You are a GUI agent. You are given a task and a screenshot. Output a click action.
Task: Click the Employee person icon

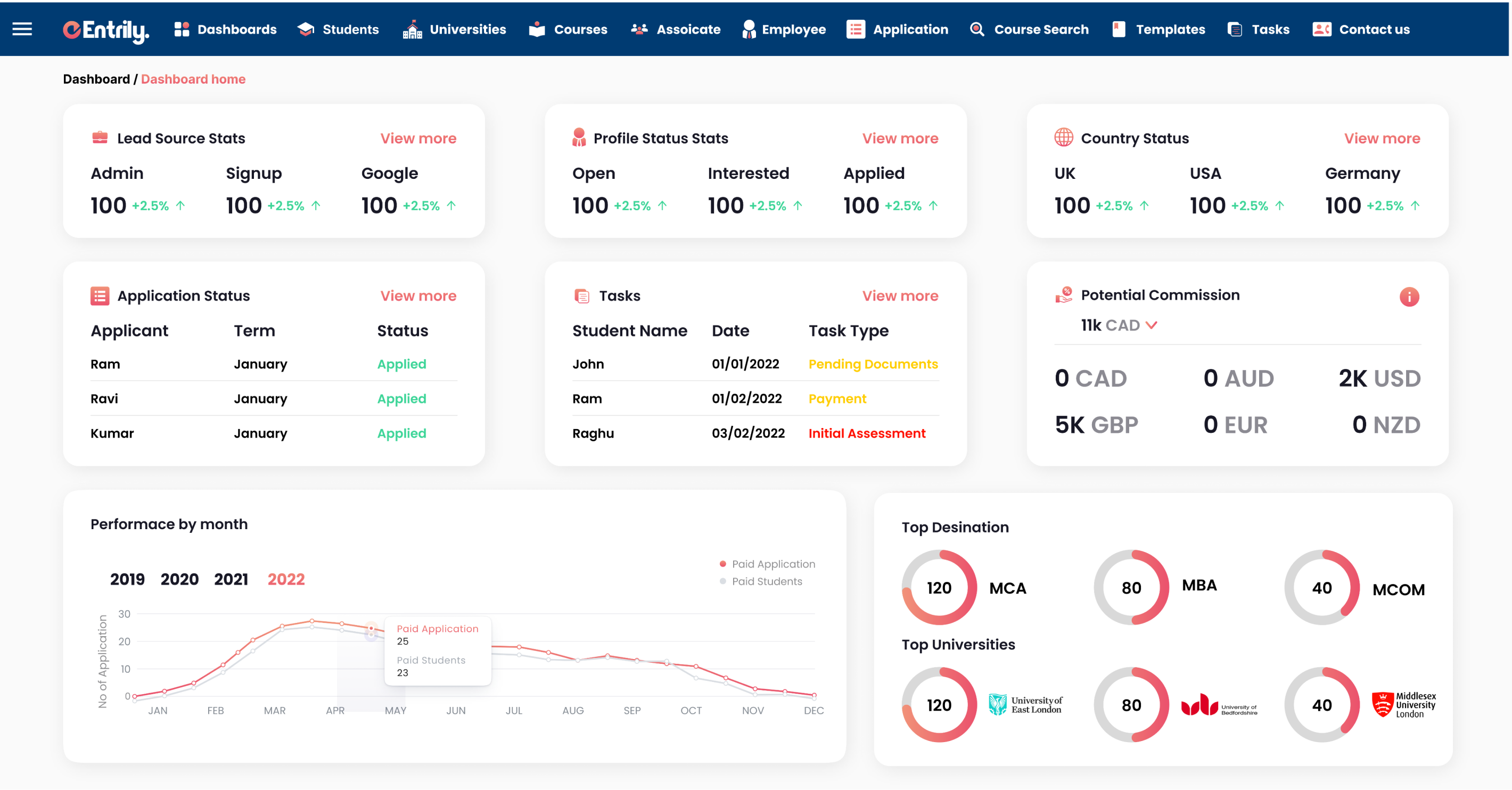coord(749,29)
